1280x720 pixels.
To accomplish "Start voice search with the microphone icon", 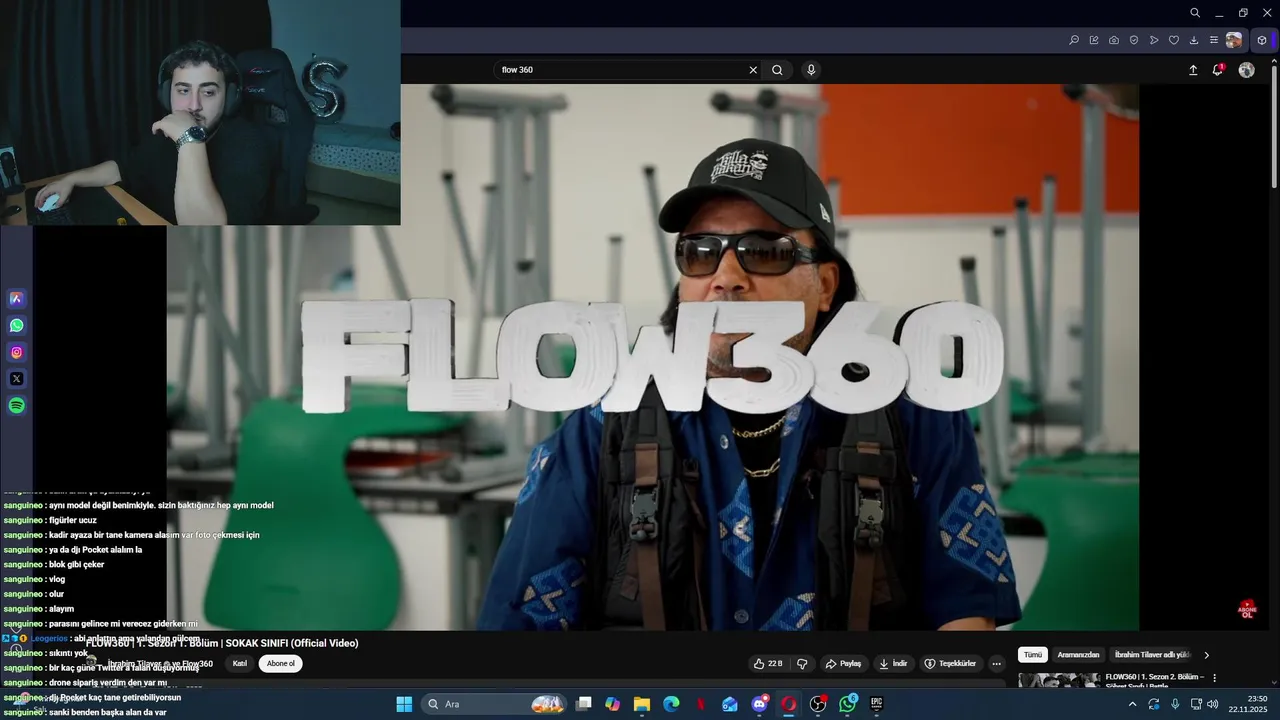I will tap(811, 70).
